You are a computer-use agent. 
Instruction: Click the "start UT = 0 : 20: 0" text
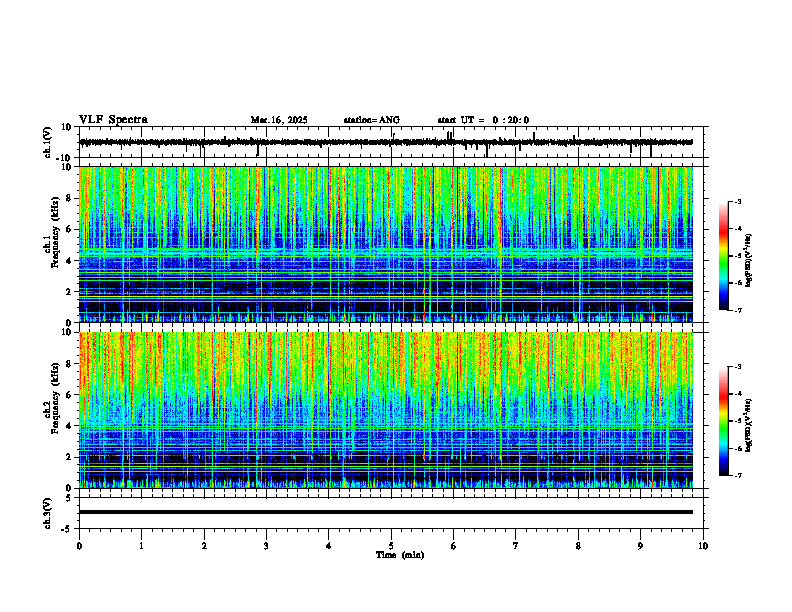(x=483, y=120)
